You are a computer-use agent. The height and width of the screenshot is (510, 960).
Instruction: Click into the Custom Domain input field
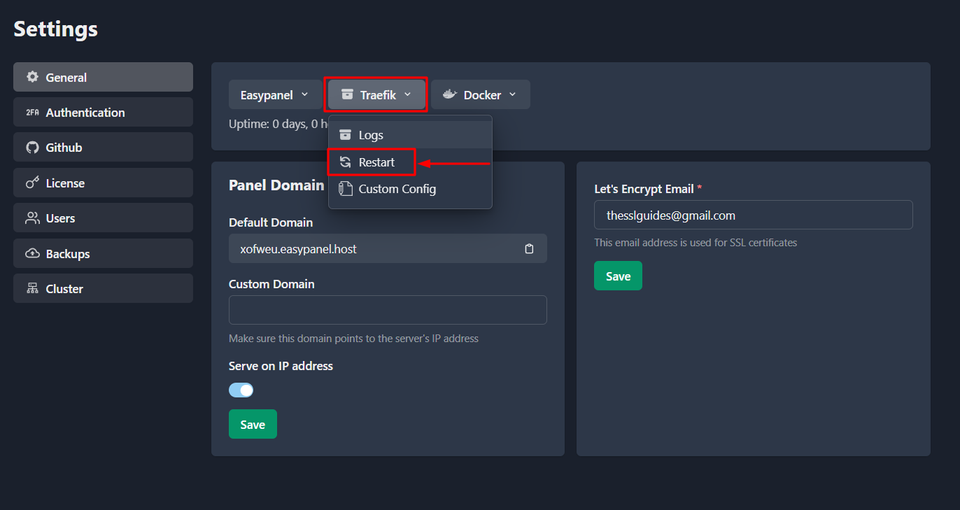(x=387, y=310)
